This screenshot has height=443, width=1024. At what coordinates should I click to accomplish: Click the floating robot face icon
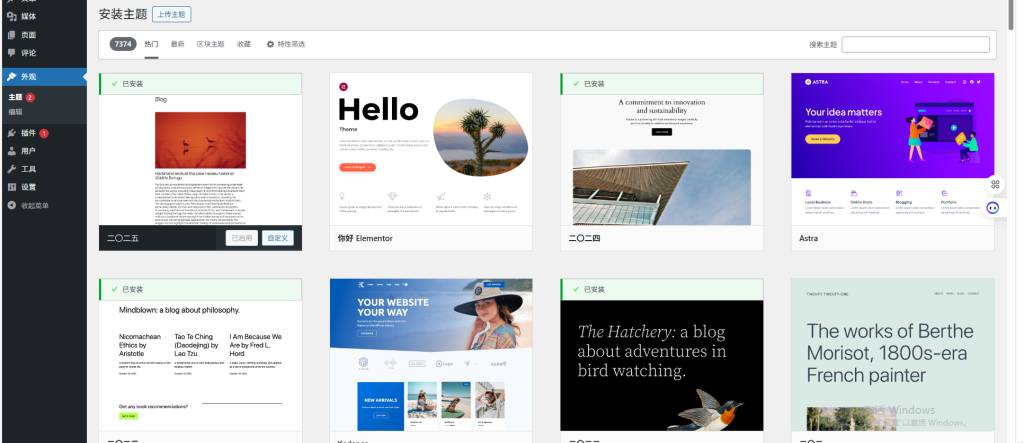(x=993, y=208)
